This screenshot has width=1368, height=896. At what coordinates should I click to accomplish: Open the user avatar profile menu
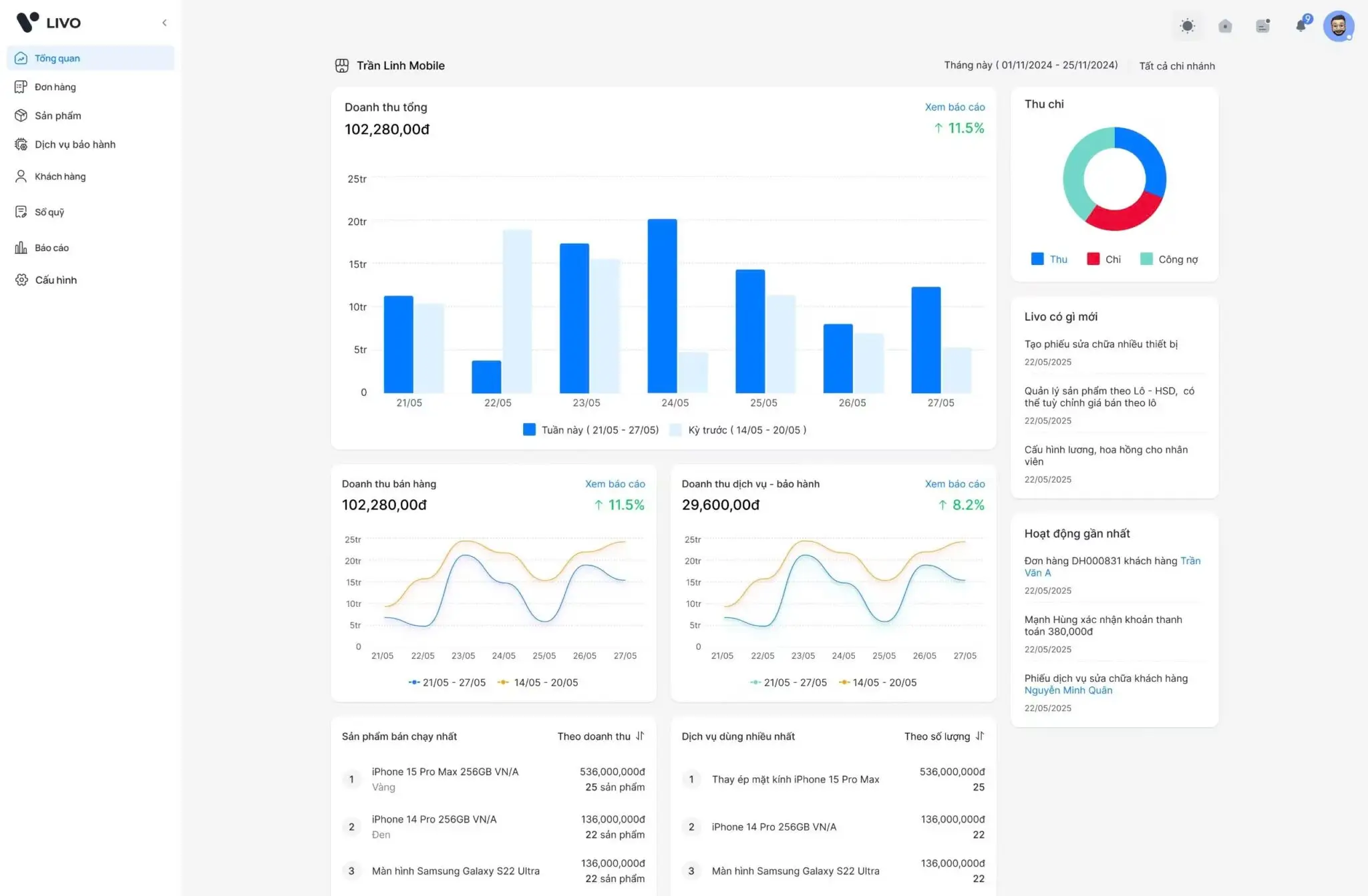pos(1338,26)
